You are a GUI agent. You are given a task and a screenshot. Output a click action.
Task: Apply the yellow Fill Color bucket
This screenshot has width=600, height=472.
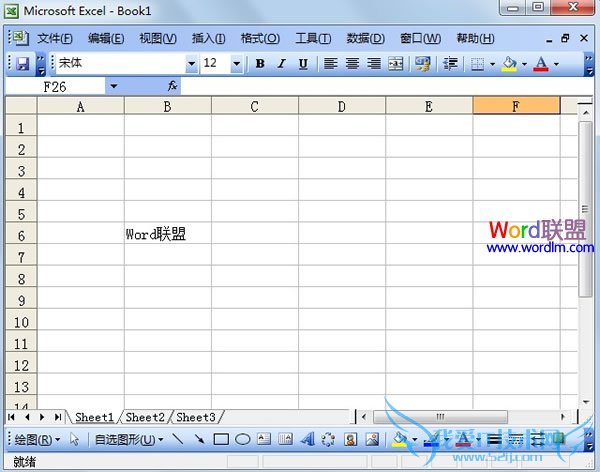click(x=509, y=64)
